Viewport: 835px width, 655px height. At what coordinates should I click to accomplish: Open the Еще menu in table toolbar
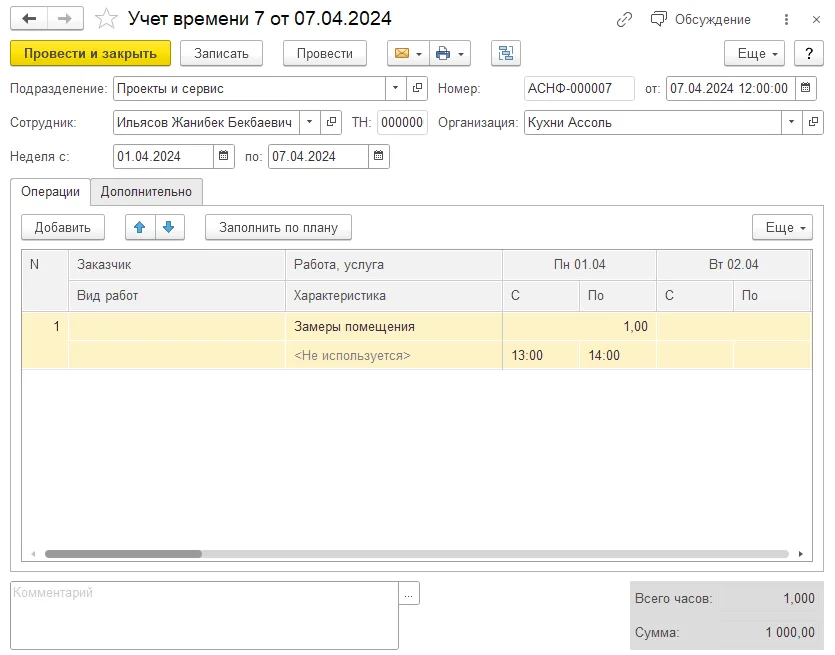(x=782, y=227)
